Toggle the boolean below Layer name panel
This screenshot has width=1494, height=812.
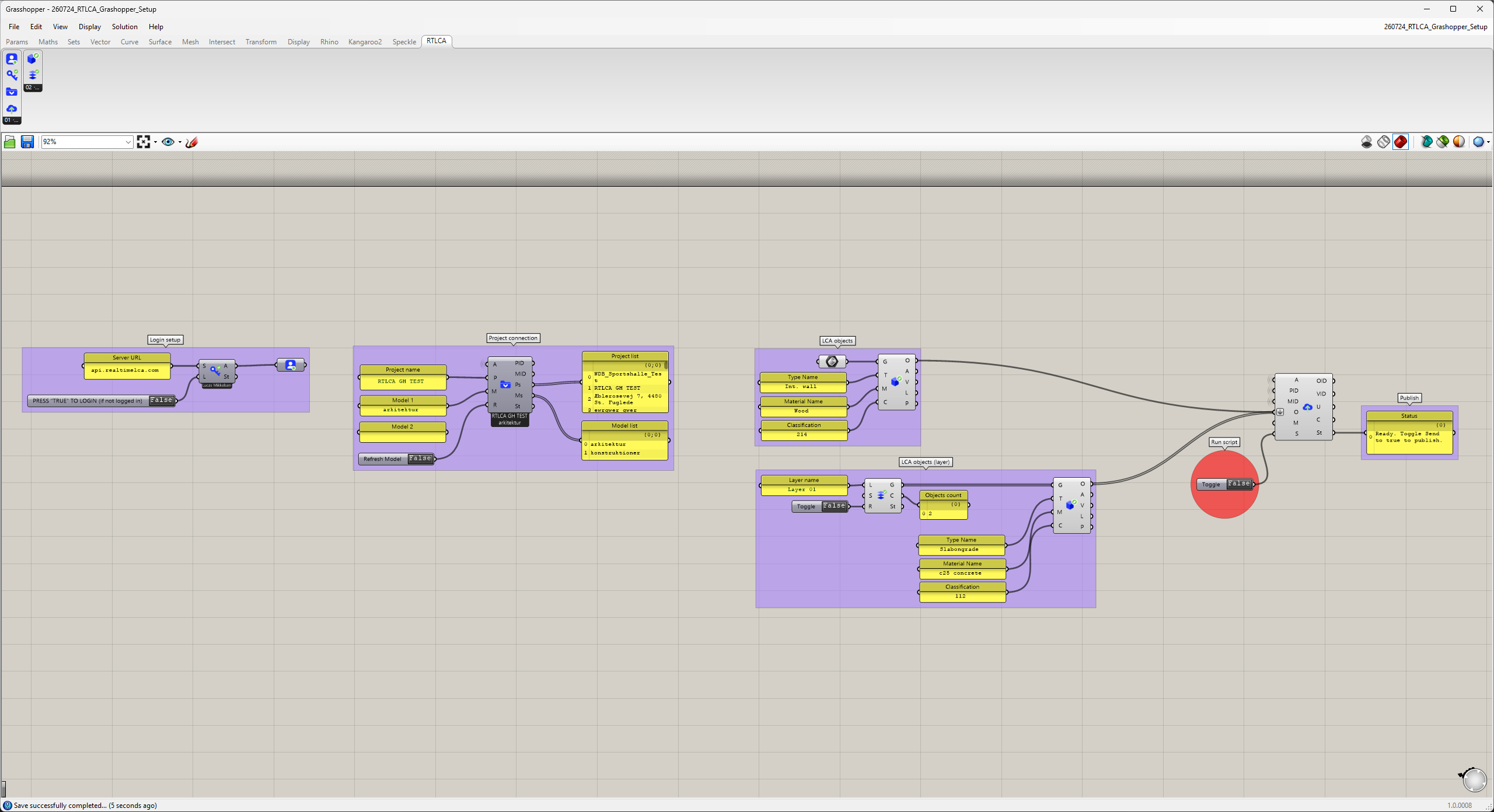click(834, 506)
